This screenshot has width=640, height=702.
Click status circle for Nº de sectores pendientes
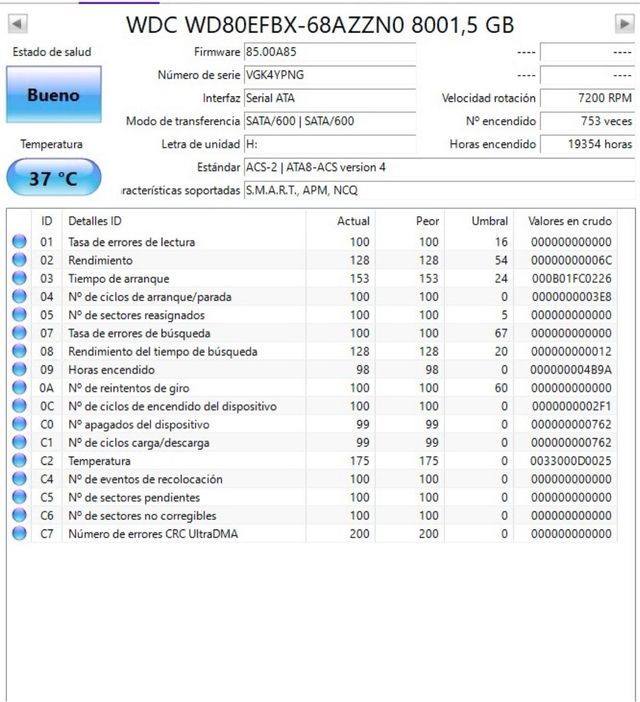pyautogui.click(x=19, y=497)
